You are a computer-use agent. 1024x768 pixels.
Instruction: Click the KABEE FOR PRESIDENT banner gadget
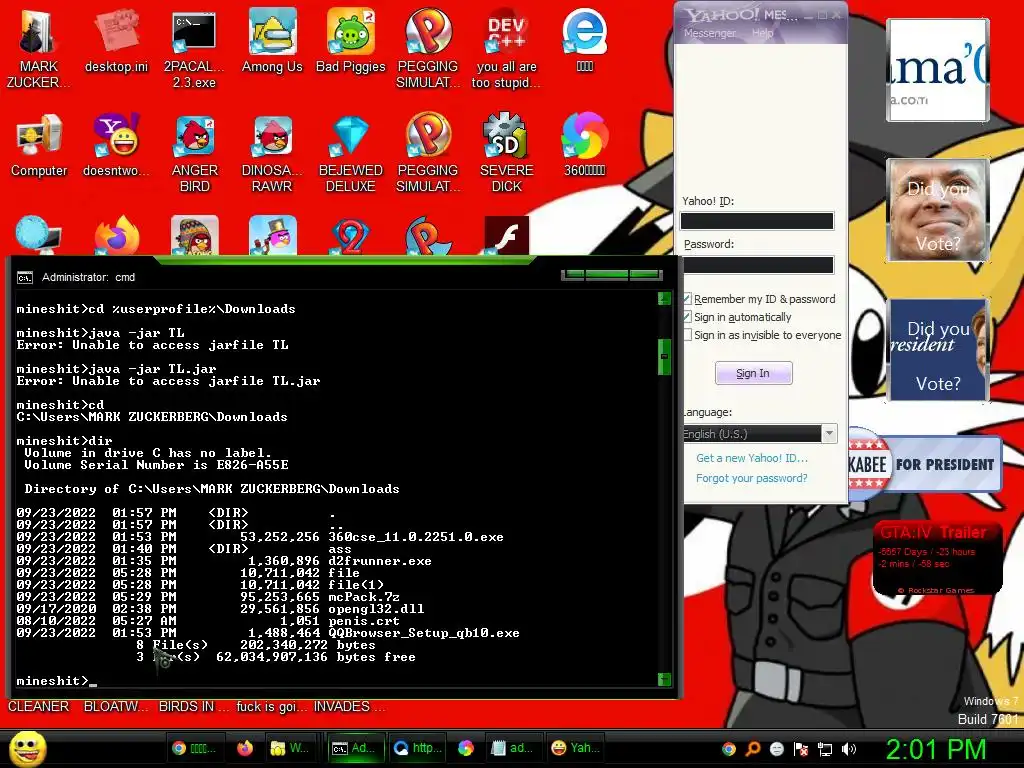click(925, 464)
